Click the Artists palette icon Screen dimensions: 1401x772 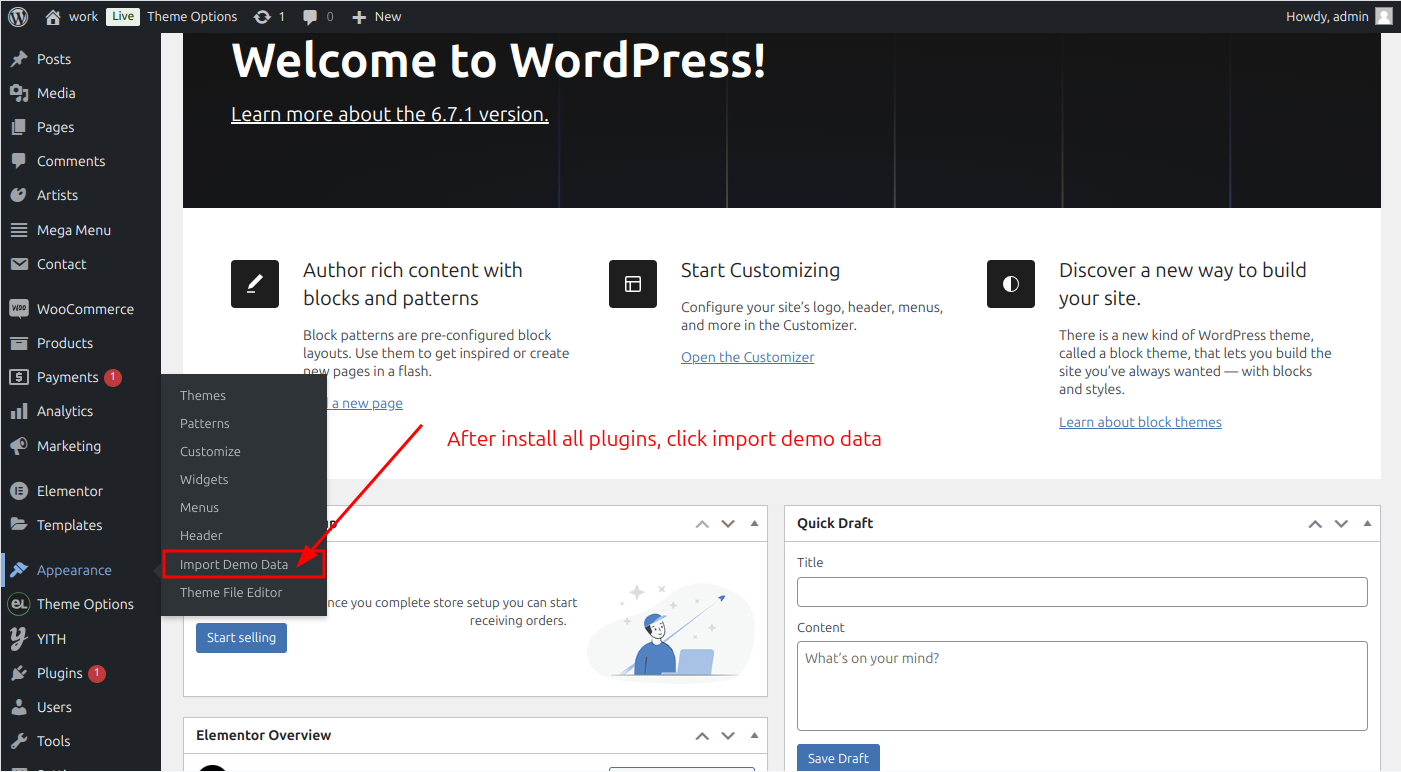(x=18, y=195)
